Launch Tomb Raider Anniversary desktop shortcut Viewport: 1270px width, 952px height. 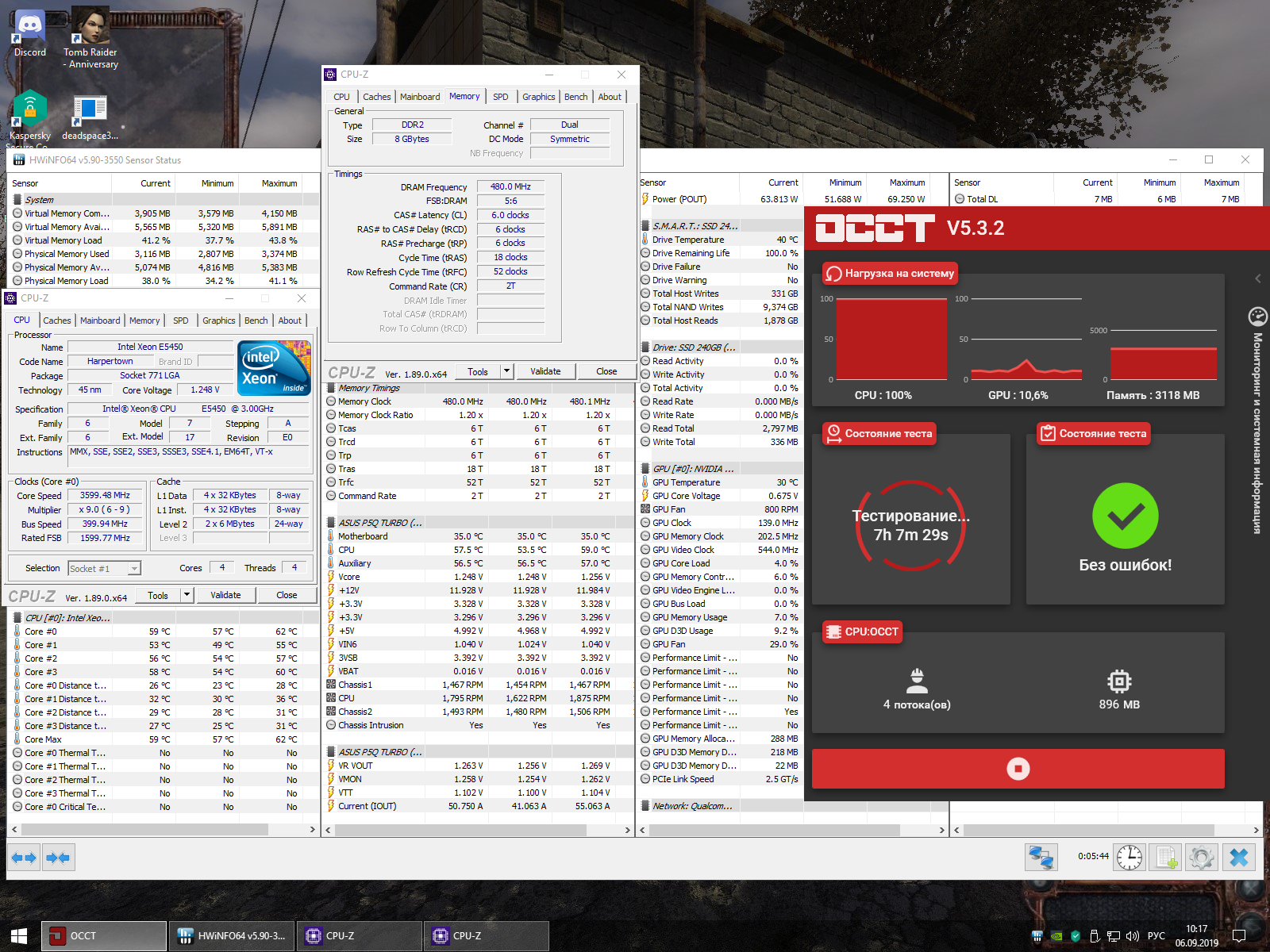click(x=90, y=38)
